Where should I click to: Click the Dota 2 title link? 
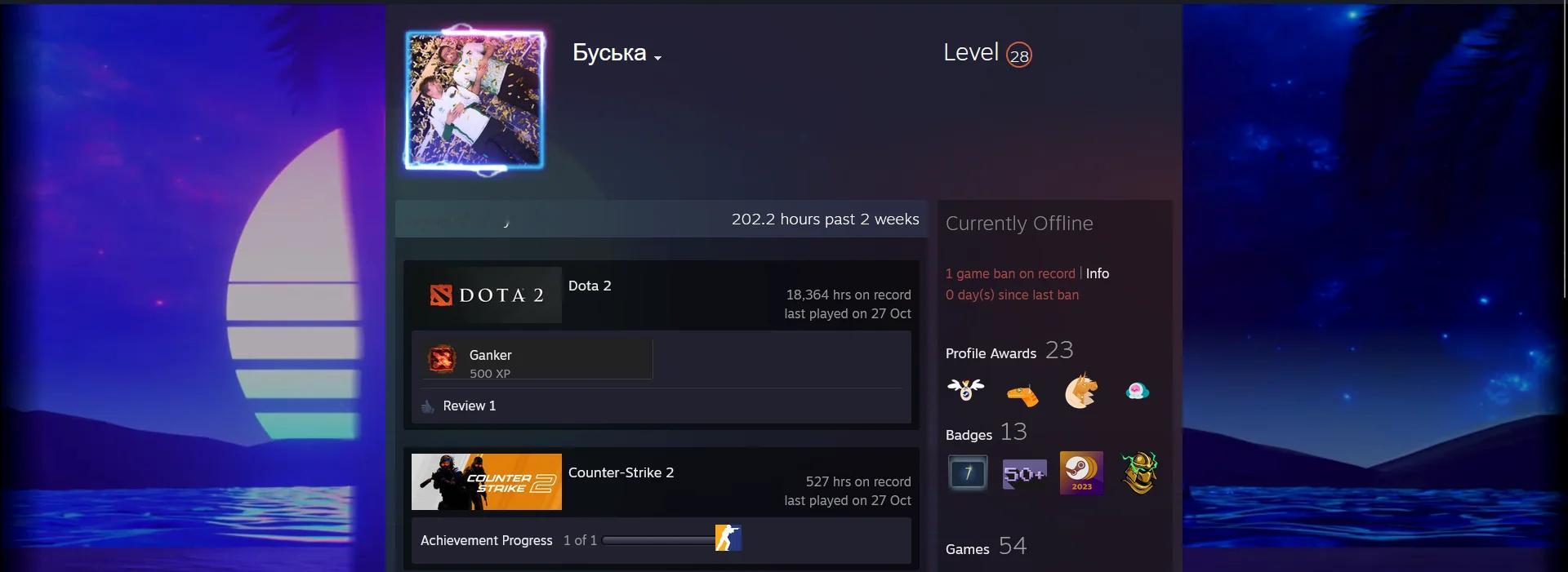tap(590, 286)
